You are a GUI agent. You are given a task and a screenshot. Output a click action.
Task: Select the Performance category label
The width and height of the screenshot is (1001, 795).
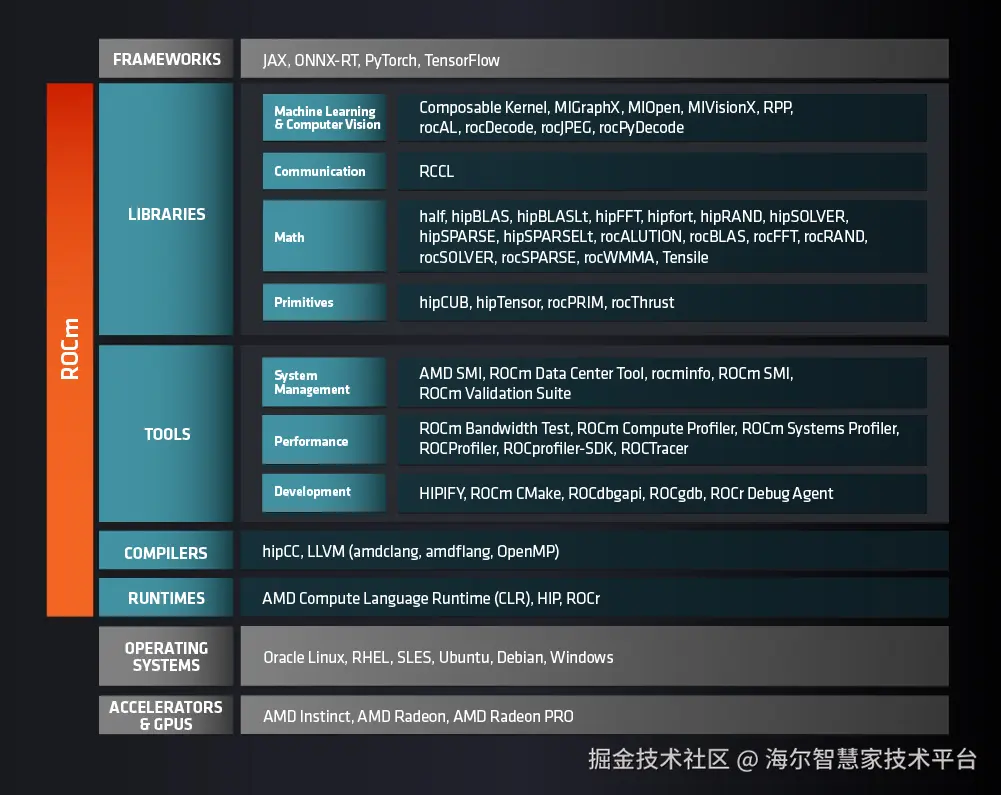324,440
